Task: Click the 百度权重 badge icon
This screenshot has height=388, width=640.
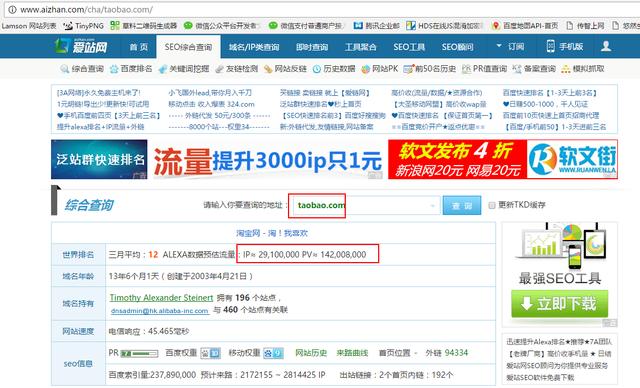Action: click(211, 353)
